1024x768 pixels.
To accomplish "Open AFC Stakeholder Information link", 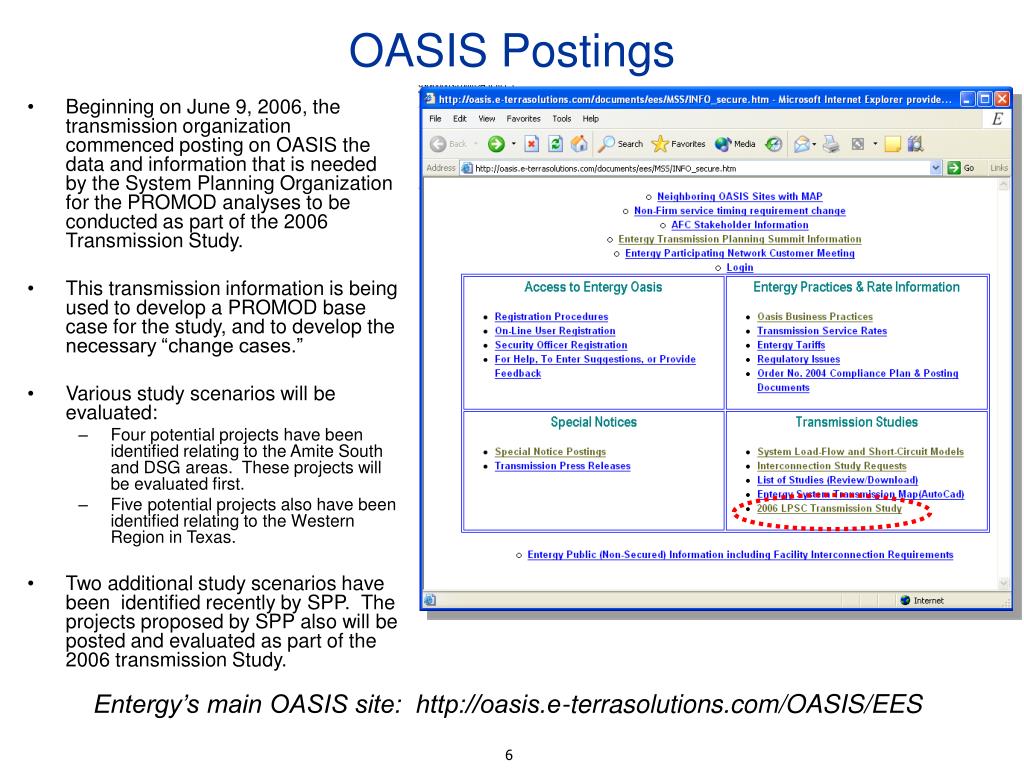I will tap(739, 225).
